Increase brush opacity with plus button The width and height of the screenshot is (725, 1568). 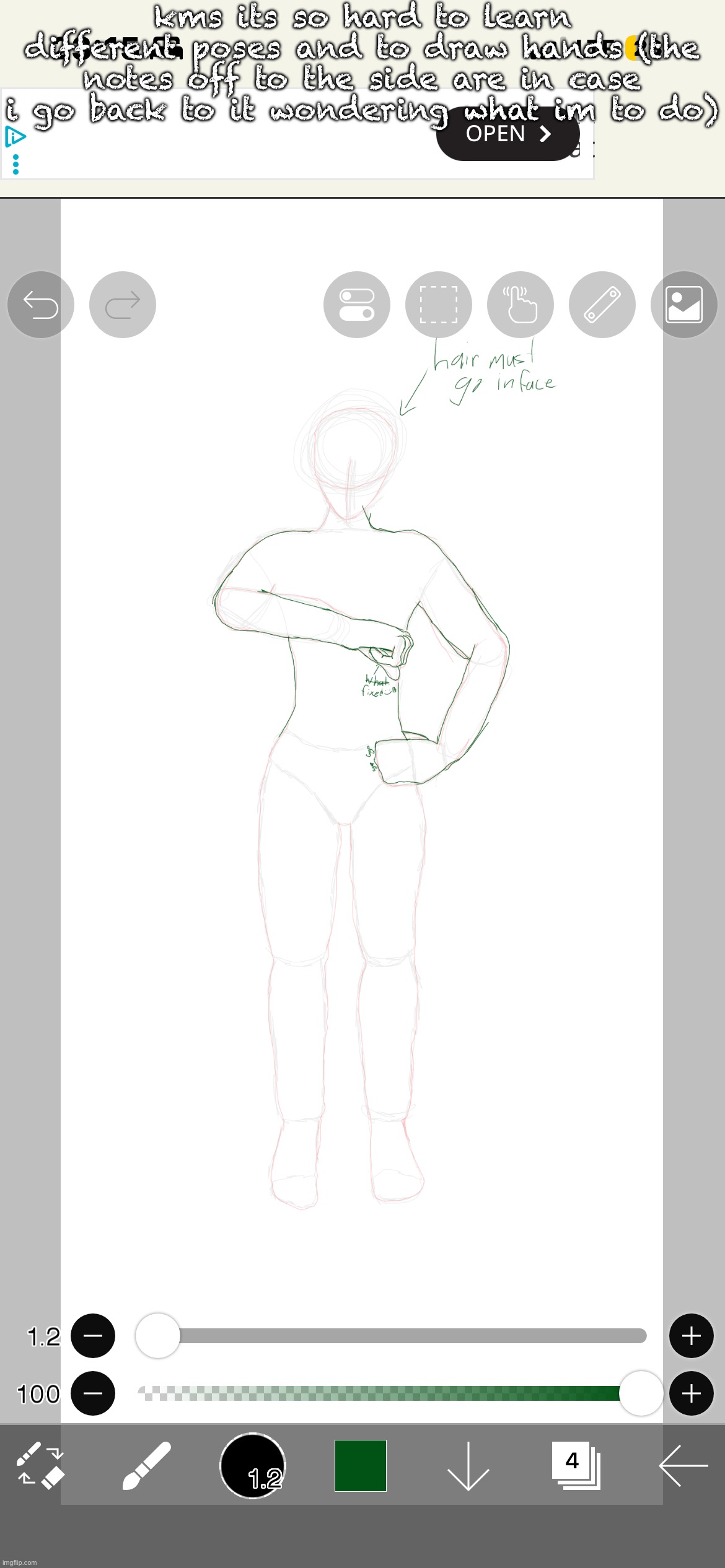point(691,1393)
